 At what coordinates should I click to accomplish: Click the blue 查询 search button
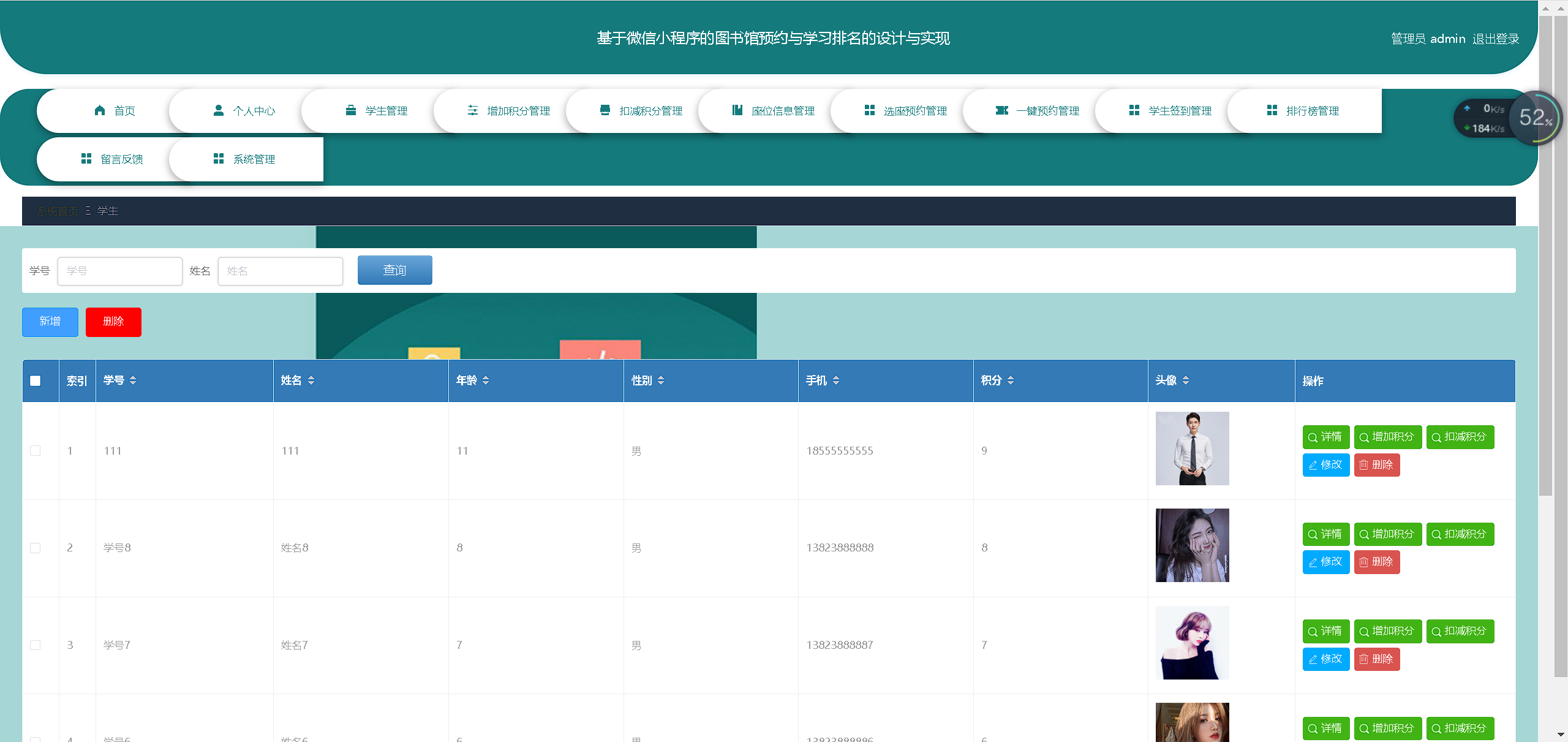pos(394,270)
